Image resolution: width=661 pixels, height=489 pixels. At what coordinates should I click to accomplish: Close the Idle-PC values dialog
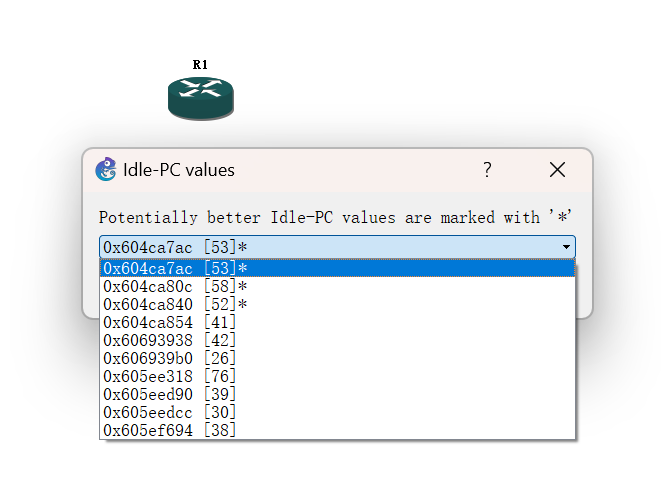click(557, 170)
